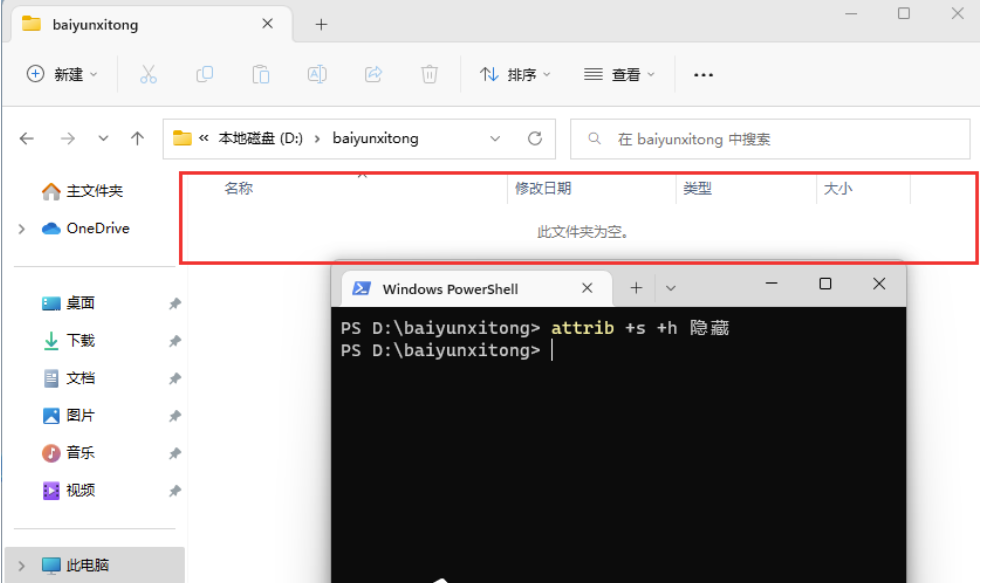
Task: Sort by the 修改日期 column header
Action: (x=543, y=188)
